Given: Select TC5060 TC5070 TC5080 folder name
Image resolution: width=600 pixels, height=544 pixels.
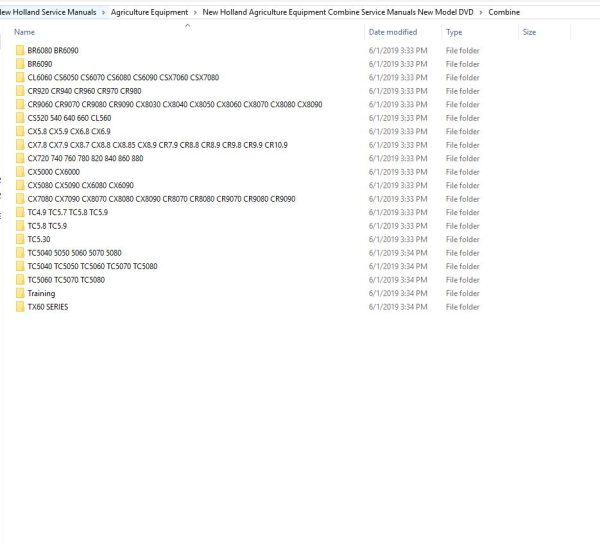Looking at the screenshot, I should (x=66, y=280).
